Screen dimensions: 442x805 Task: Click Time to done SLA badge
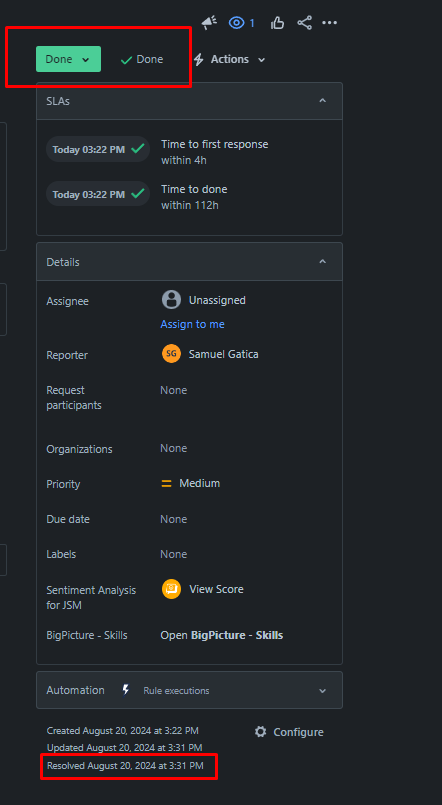(98, 194)
